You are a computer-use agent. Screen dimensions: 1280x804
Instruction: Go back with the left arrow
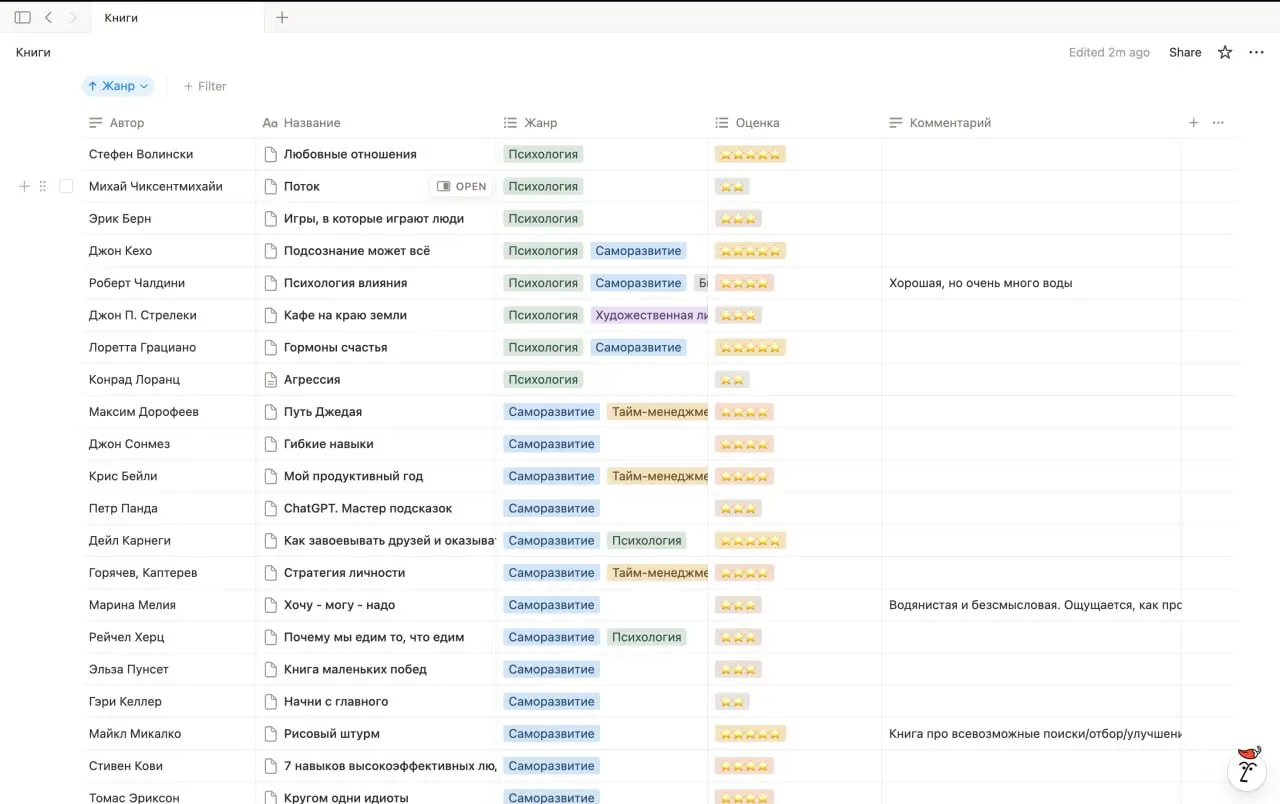pos(49,18)
